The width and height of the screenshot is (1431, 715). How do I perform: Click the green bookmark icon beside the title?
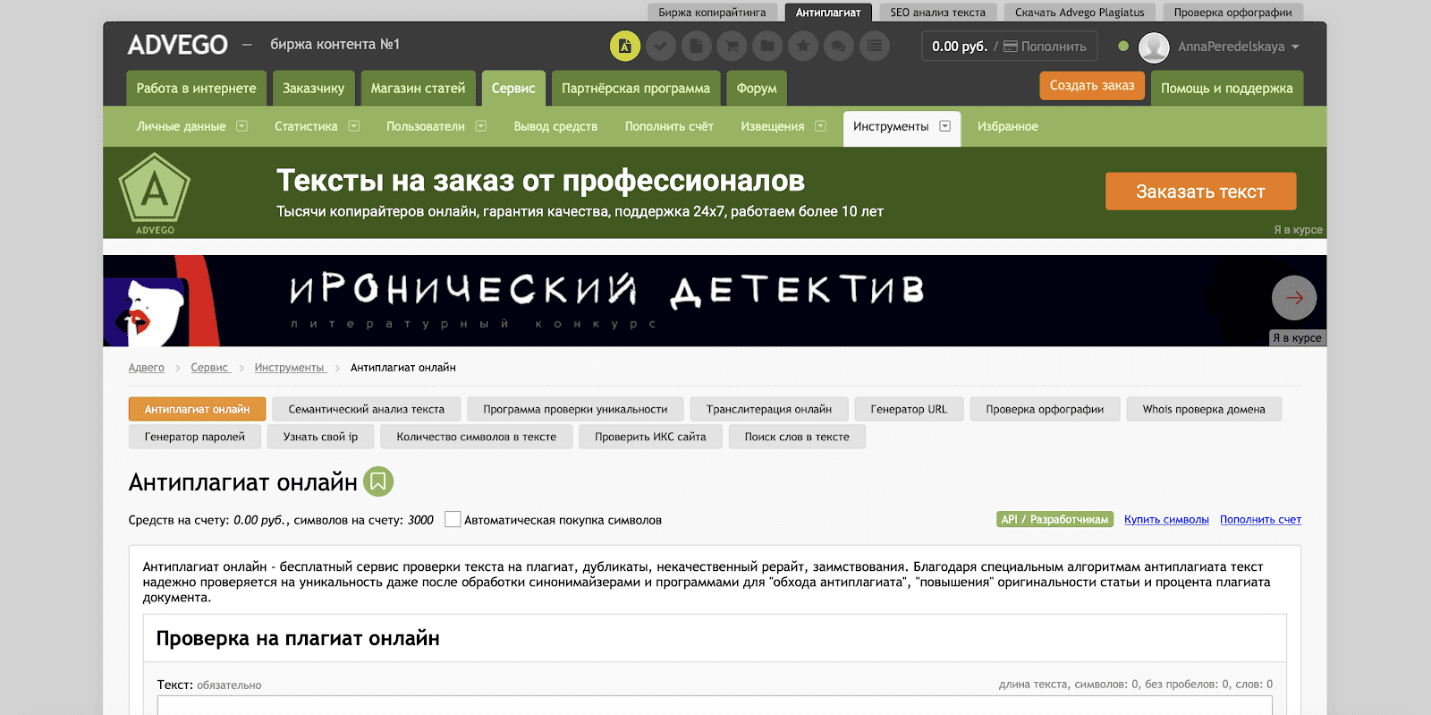tap(378, 482)
